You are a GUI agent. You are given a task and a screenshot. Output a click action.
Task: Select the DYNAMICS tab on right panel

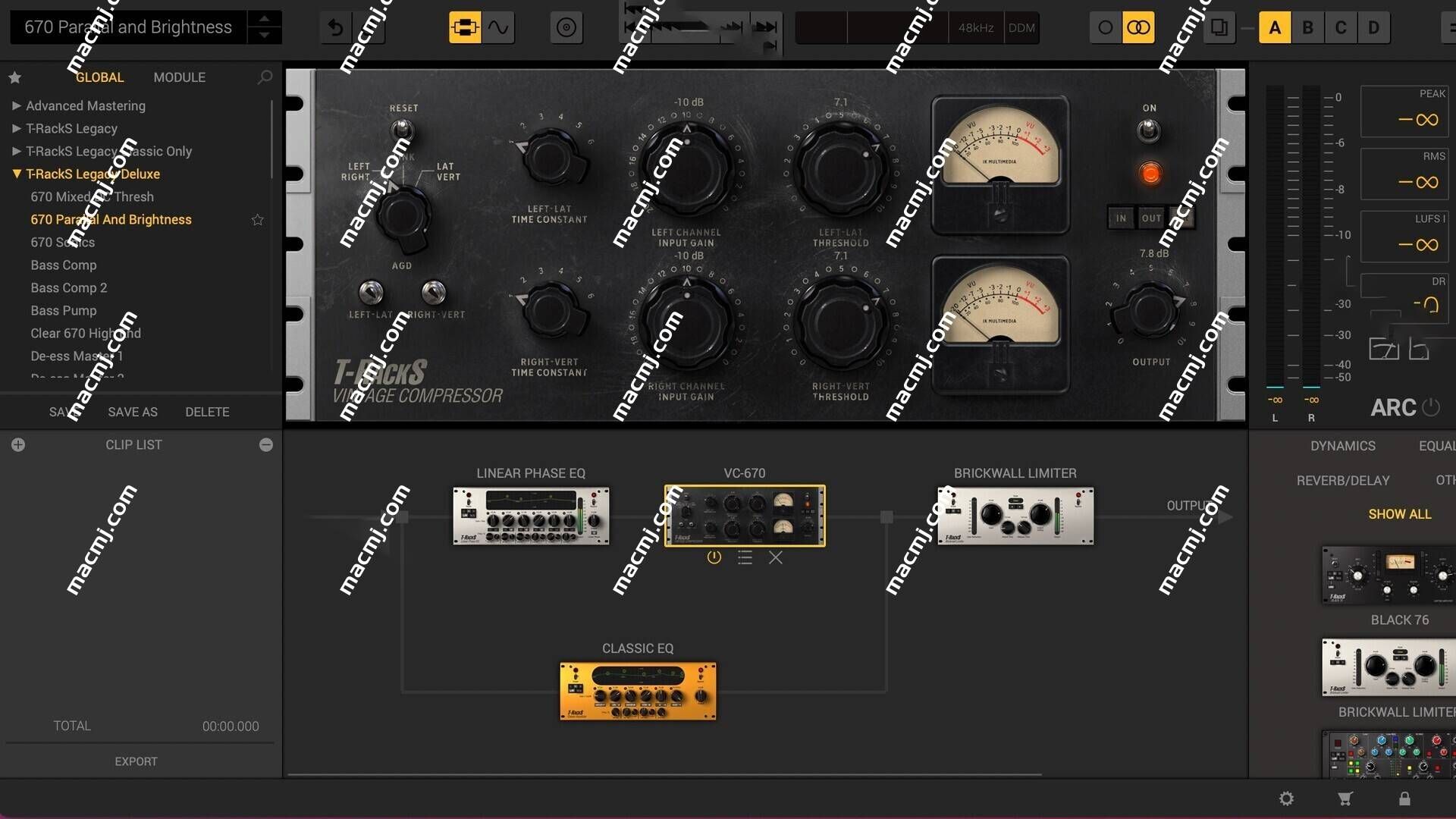(x=1343, y=445)
